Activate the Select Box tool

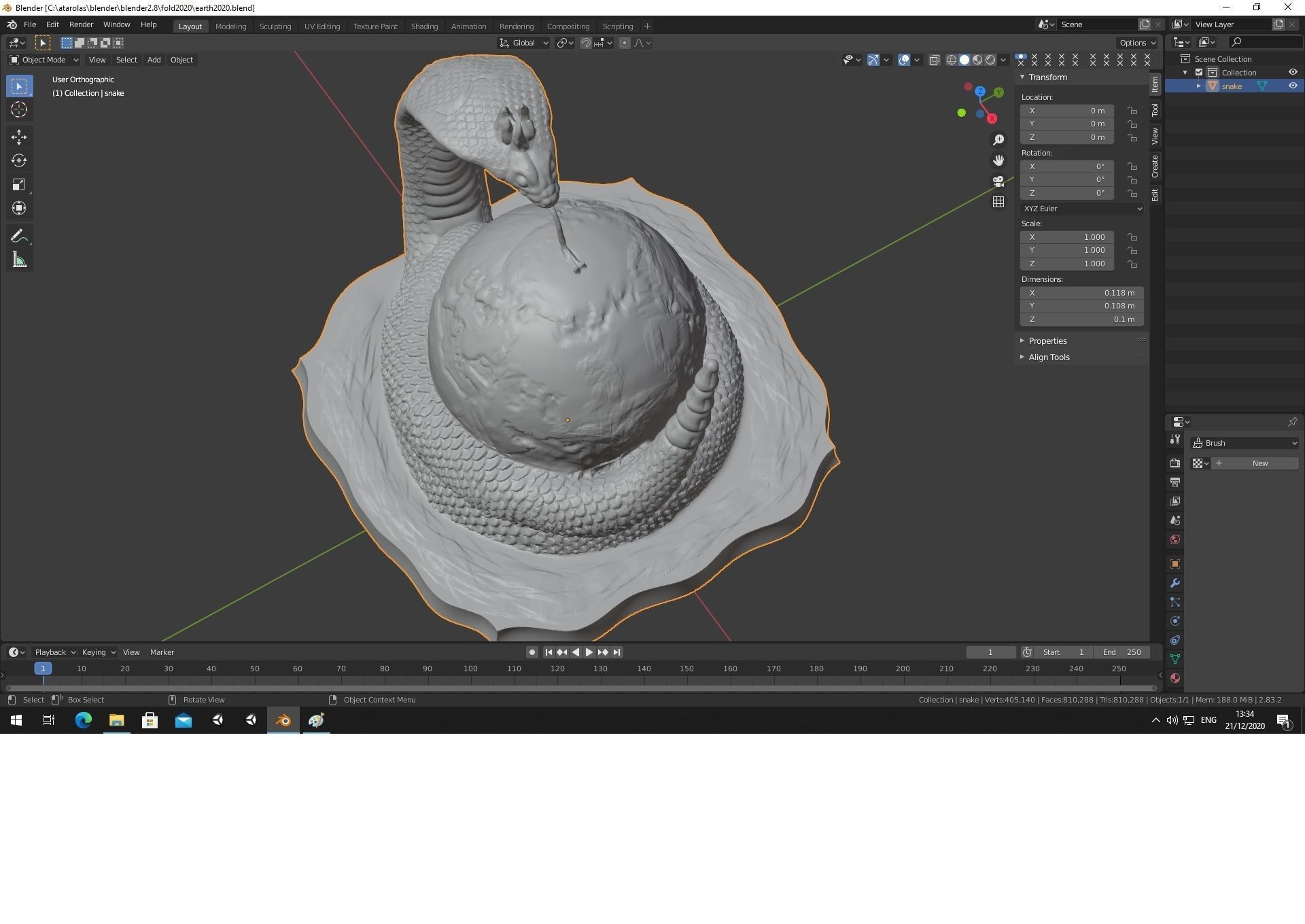coord(19,86)
